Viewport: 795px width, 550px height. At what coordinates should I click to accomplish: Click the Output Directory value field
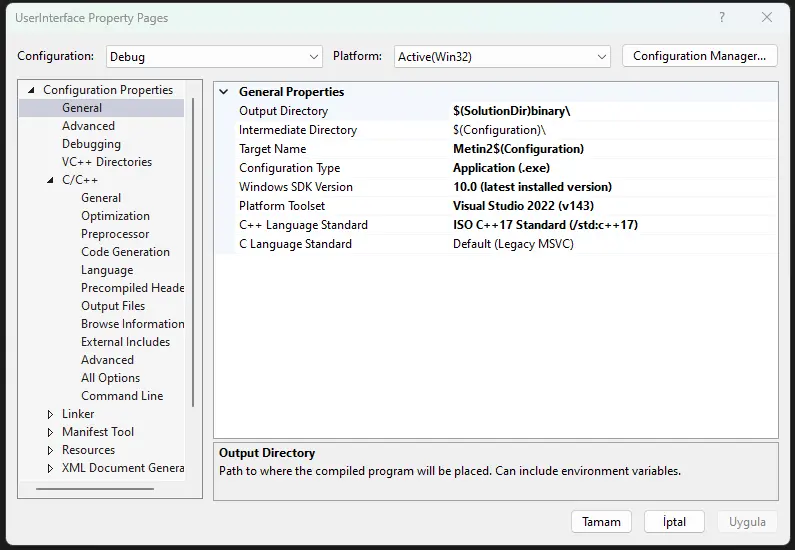pyautogui.click(x=610, y=111)
